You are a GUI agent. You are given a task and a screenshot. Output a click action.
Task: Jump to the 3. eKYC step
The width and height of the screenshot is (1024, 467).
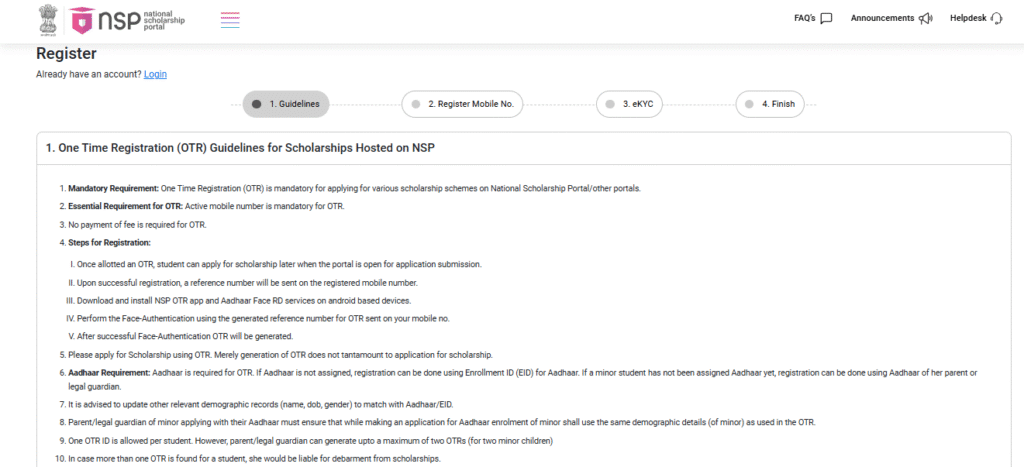[x=638, y=104]
